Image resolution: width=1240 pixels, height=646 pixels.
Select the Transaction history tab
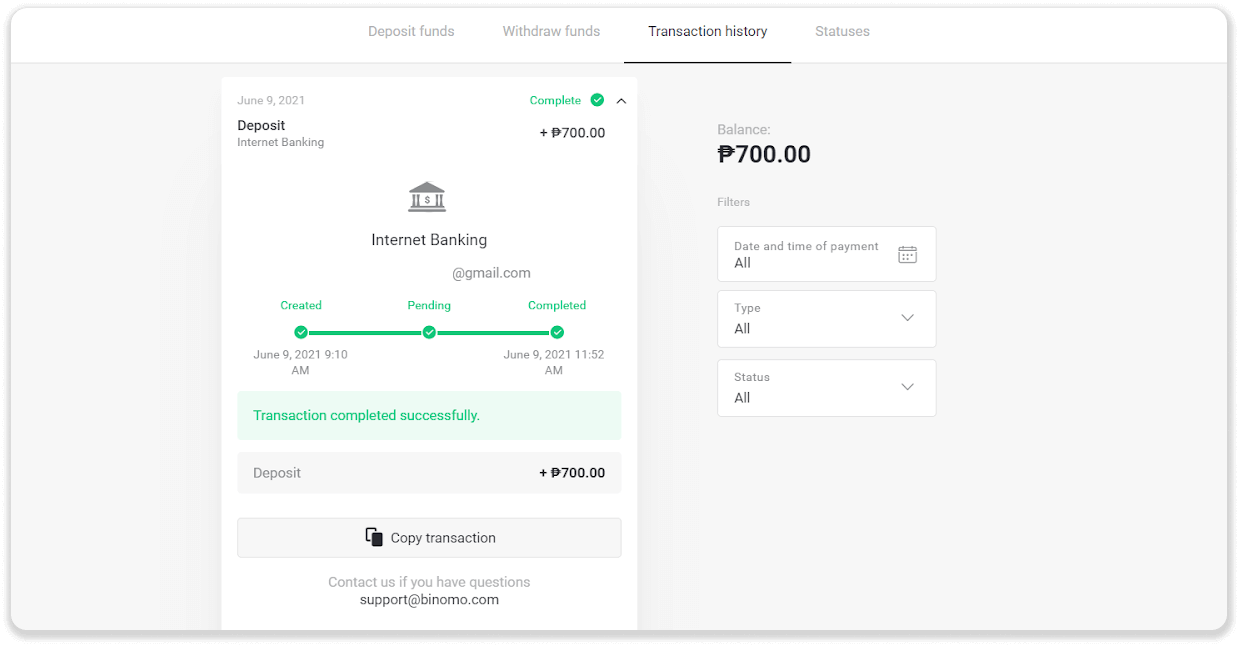point(707,31)
